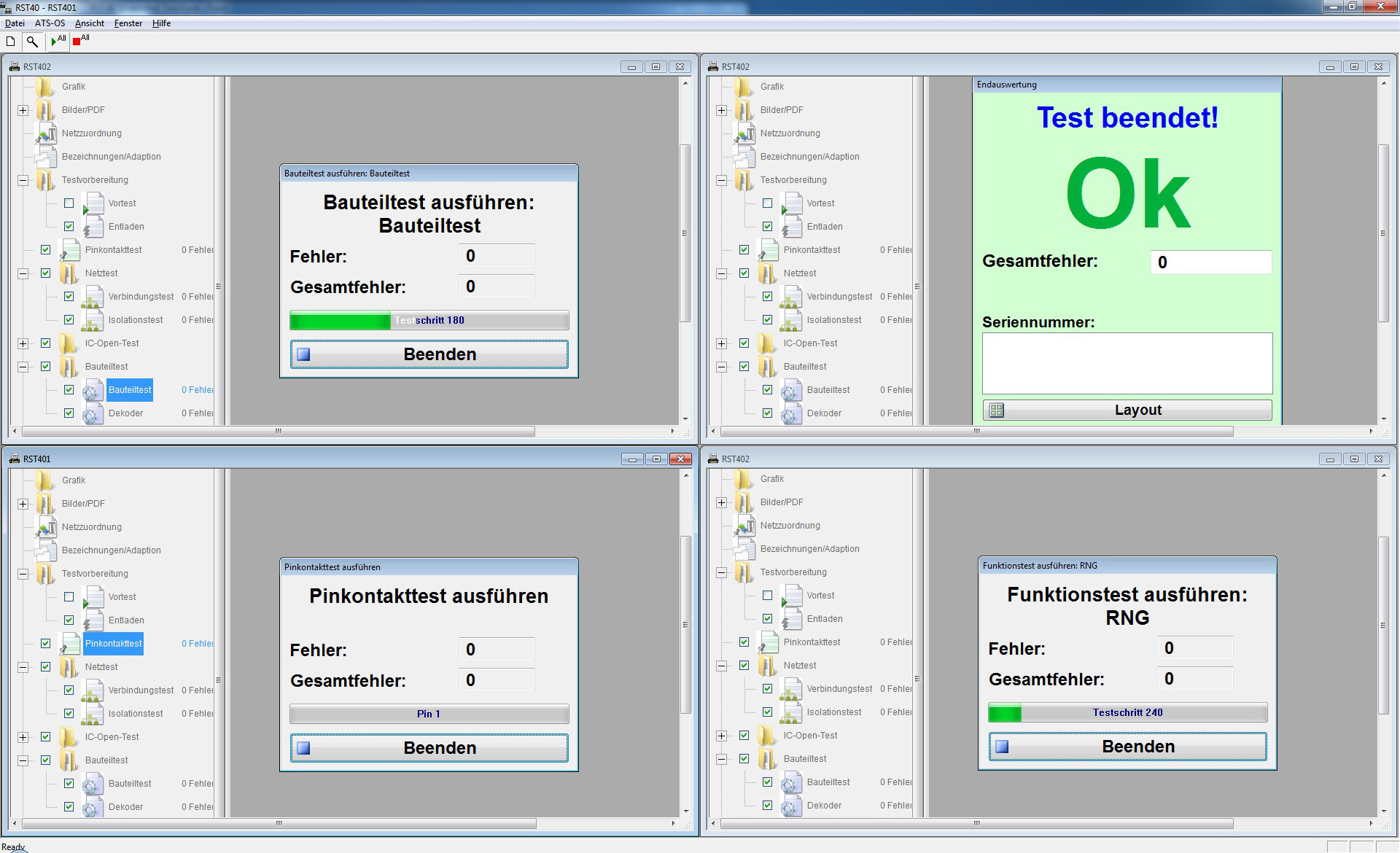Select Bauteiltest gear icon in top-right RST402 window
The image size is (1400, 853).
[x=791, y=390]
